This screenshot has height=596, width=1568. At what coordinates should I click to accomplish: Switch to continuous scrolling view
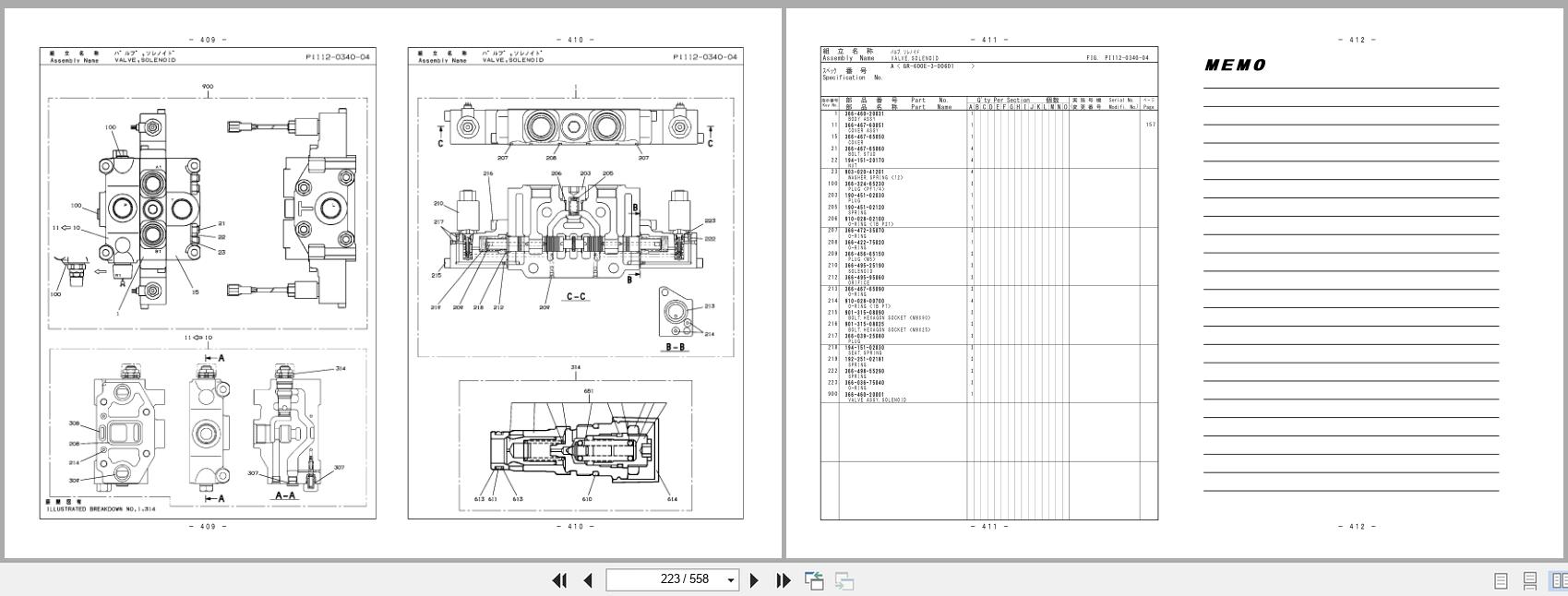click(1530, 581)
